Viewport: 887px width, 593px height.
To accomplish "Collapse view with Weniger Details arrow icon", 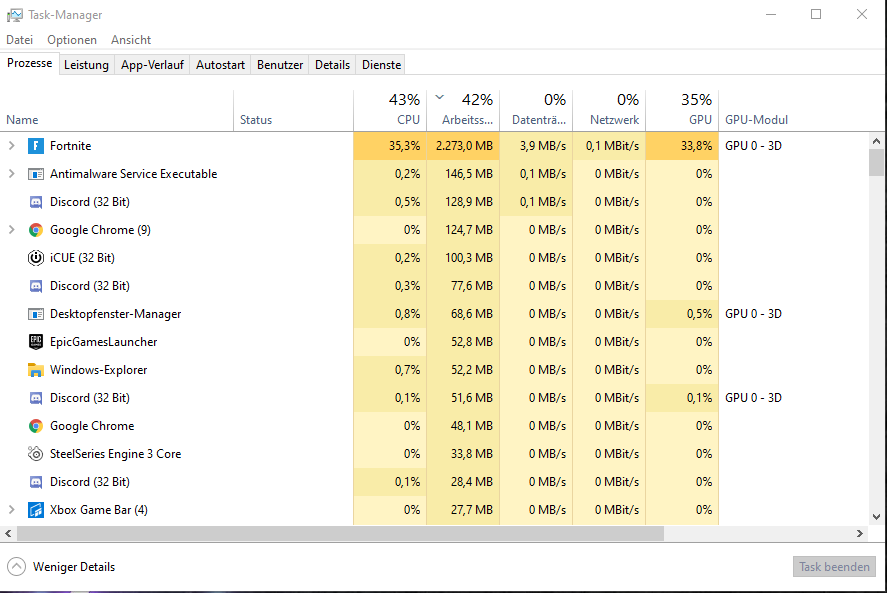I will coord(16,566).
